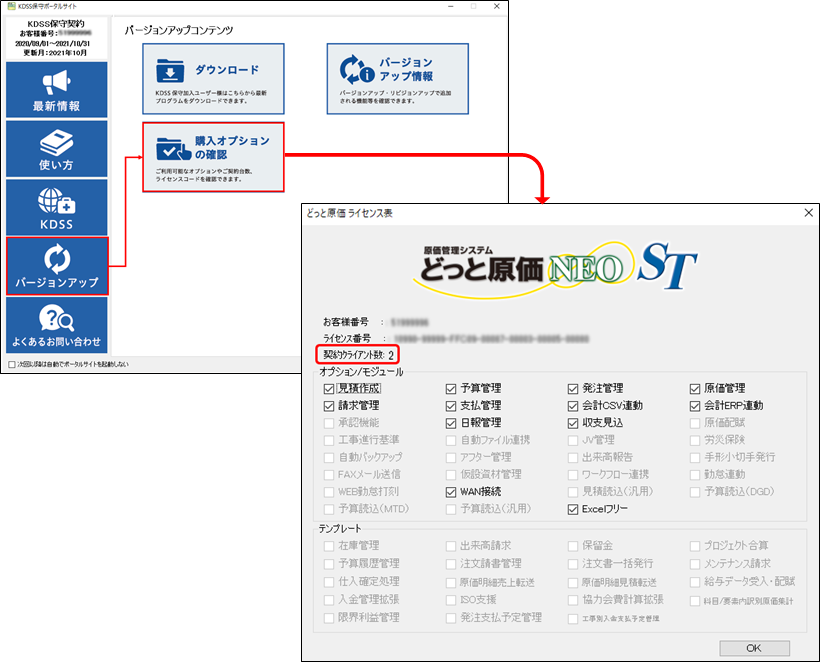Click the 承認機能 checkbox

click(329, 424)
